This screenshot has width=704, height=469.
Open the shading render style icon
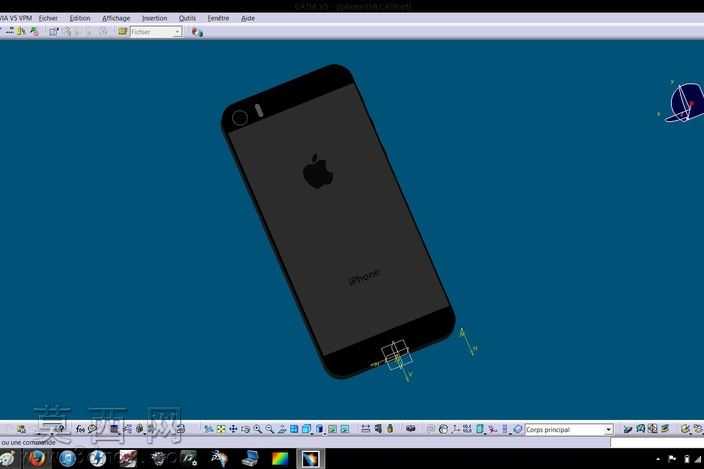(319, 429)
